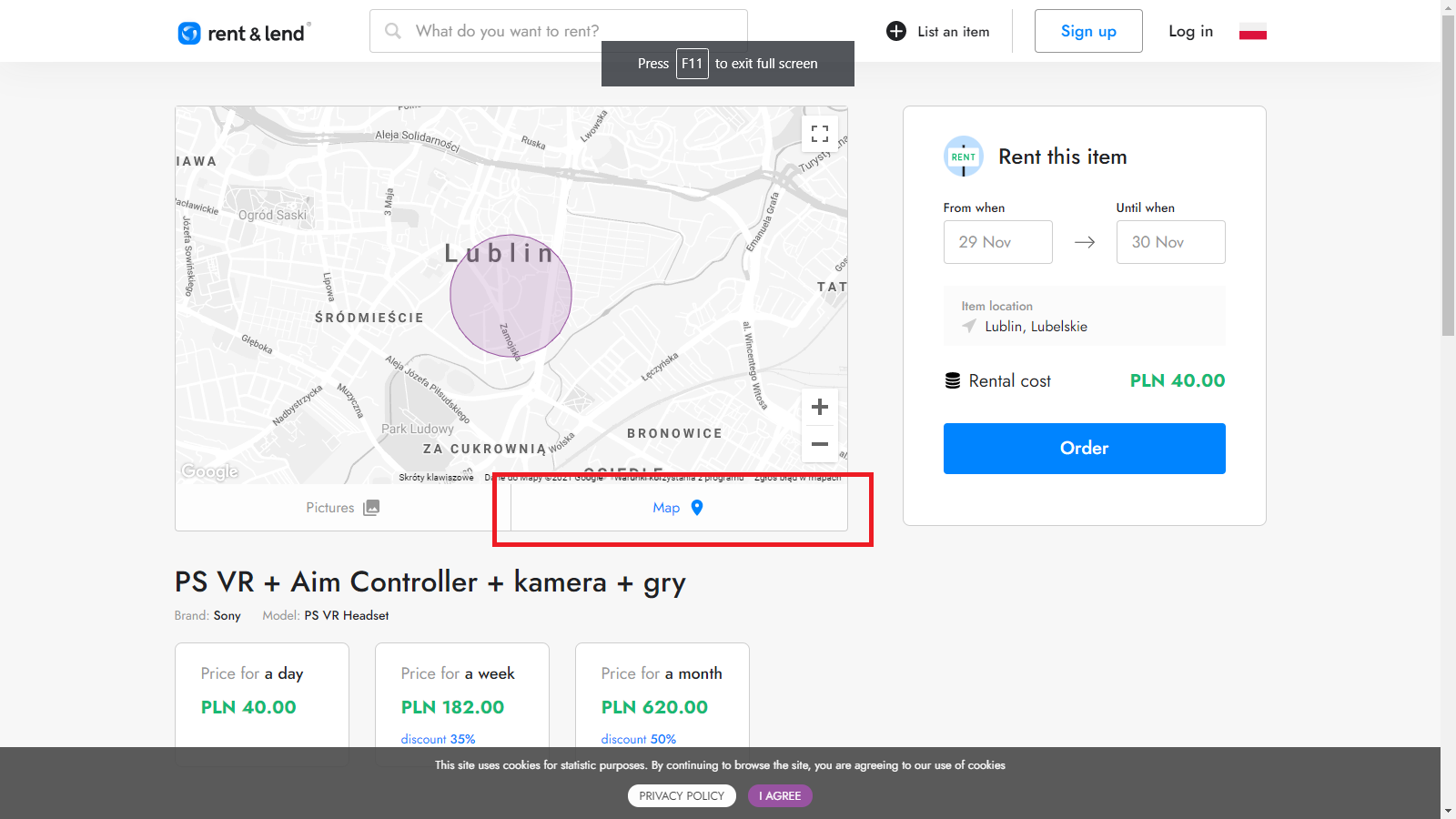Click the round RENT sign icon

pyautogui.click(x=964, y=157)
